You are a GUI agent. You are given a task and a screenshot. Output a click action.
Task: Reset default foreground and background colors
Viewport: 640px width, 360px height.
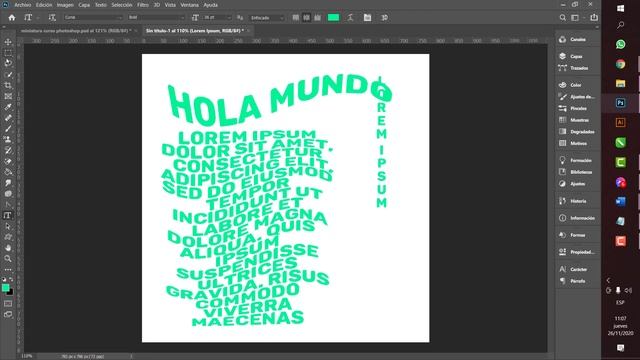click(4, 280)
